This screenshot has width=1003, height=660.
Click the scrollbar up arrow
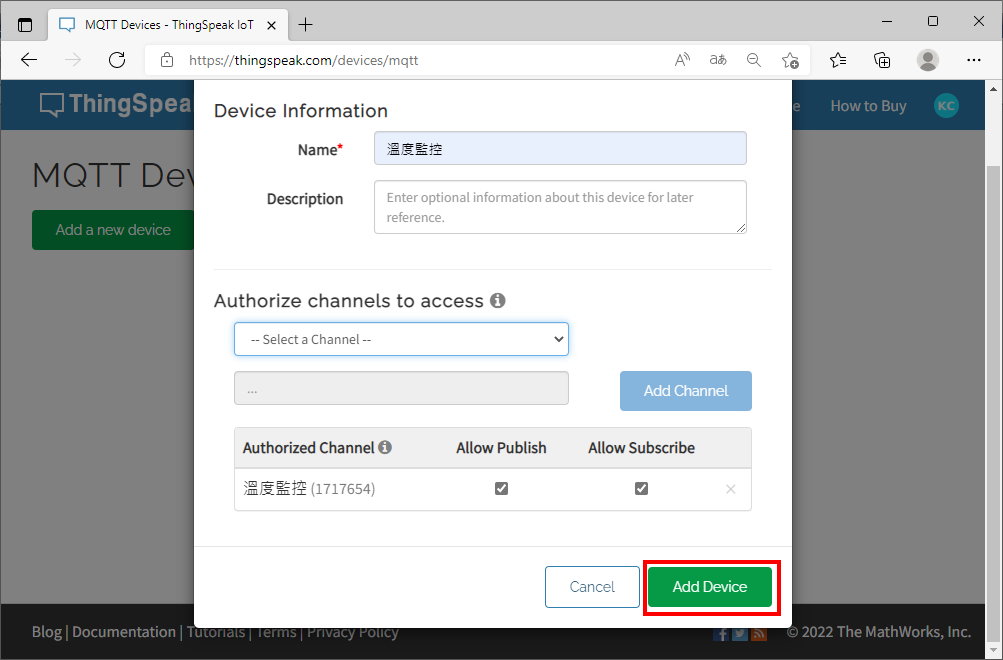click(993, 89)
